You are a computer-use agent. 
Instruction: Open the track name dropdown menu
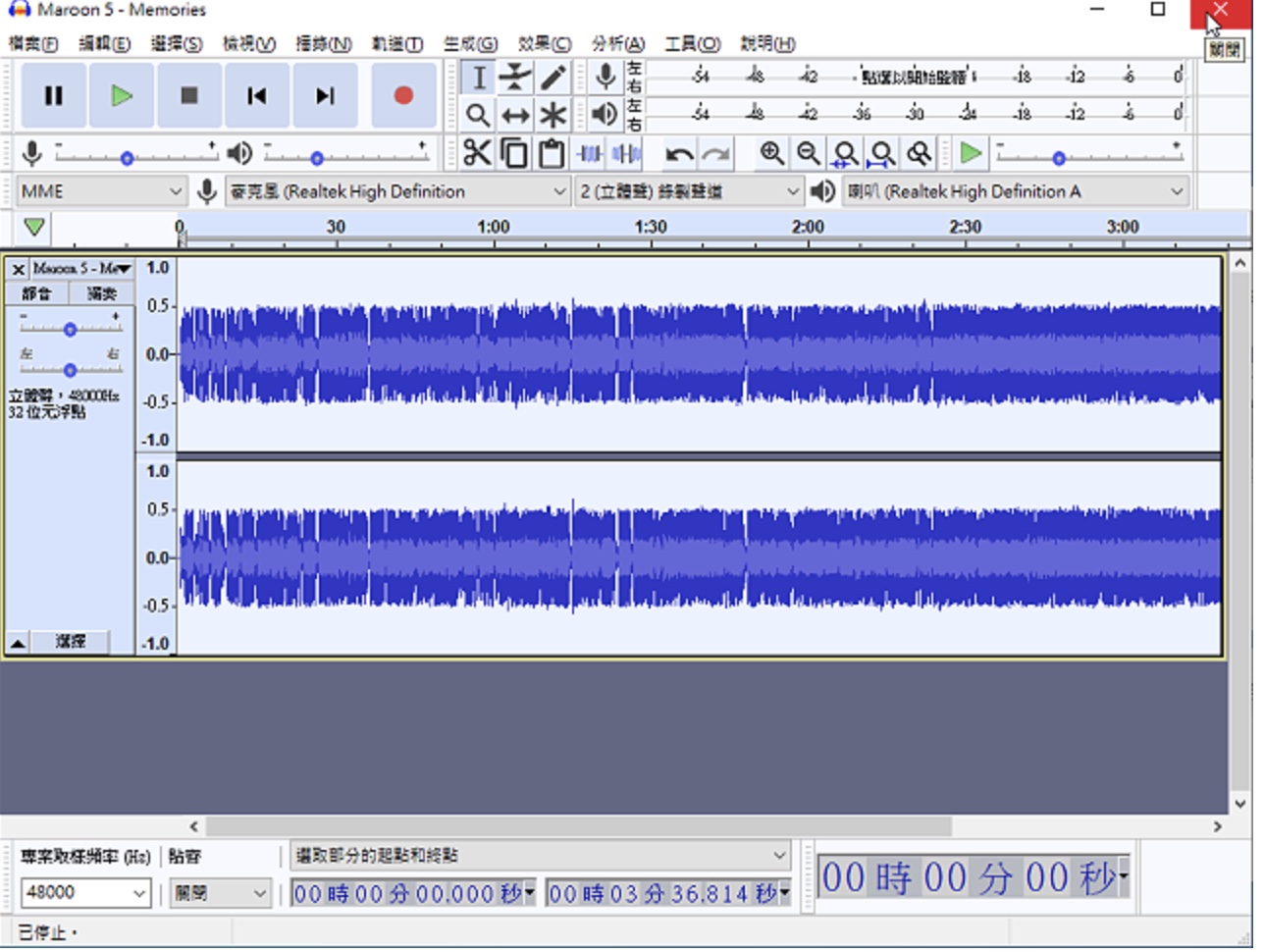81,269
